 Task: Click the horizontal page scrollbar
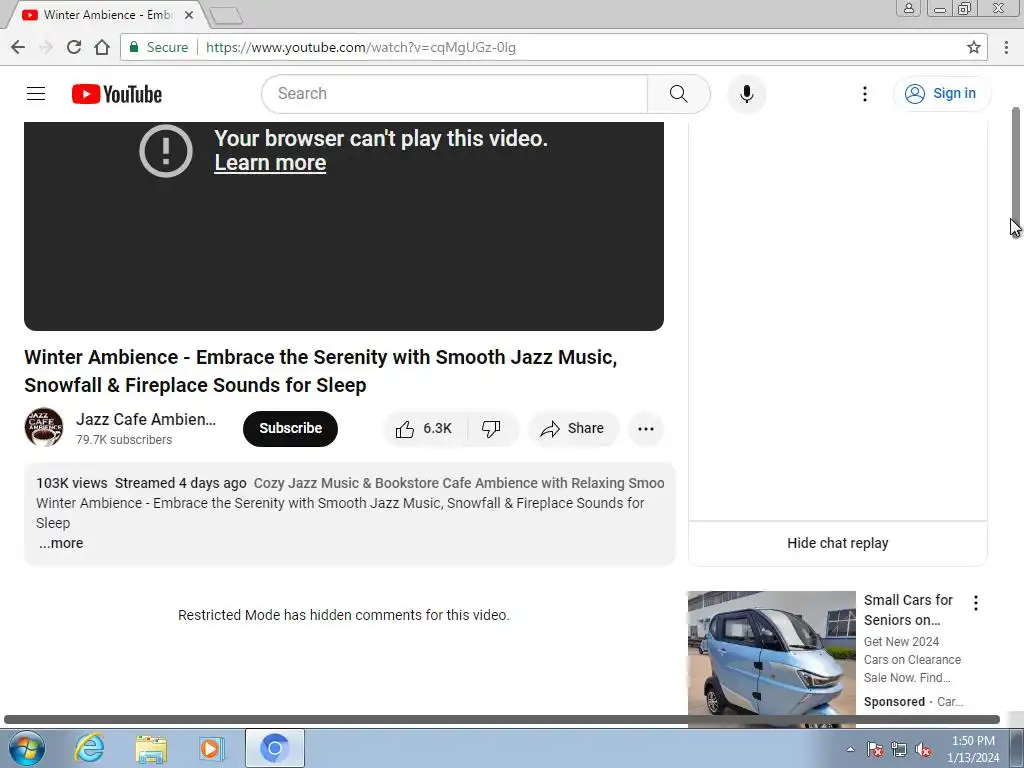(x=502, y=720)
